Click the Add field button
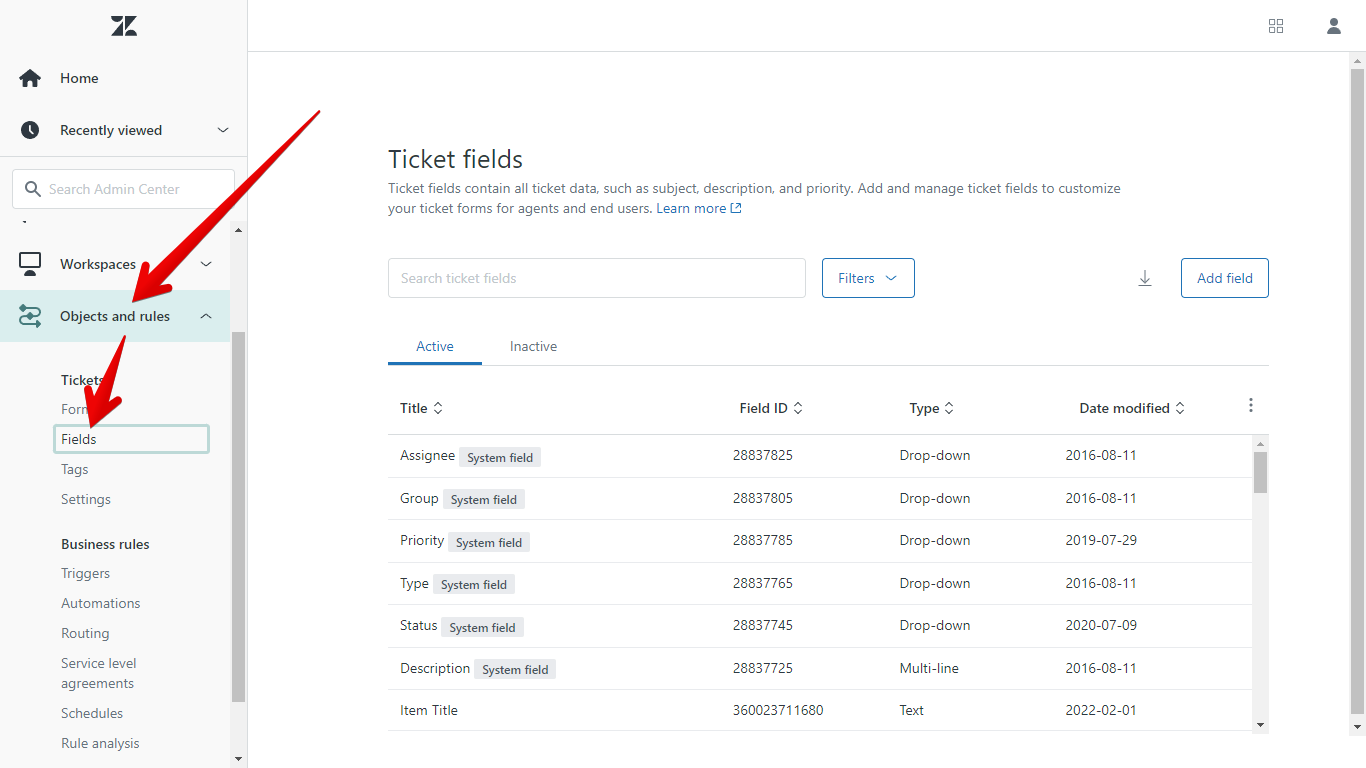 point(1225,278)
